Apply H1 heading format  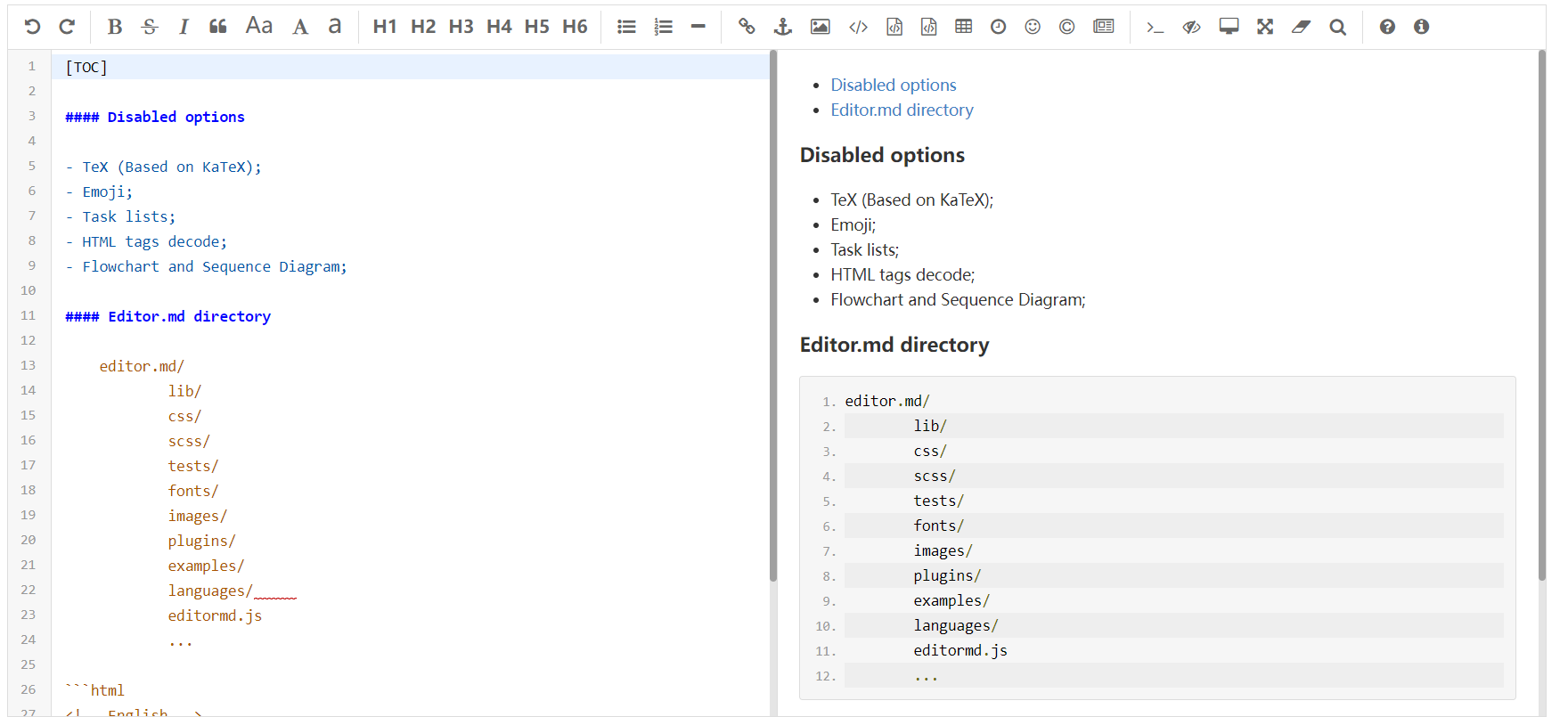pos(385,27)
